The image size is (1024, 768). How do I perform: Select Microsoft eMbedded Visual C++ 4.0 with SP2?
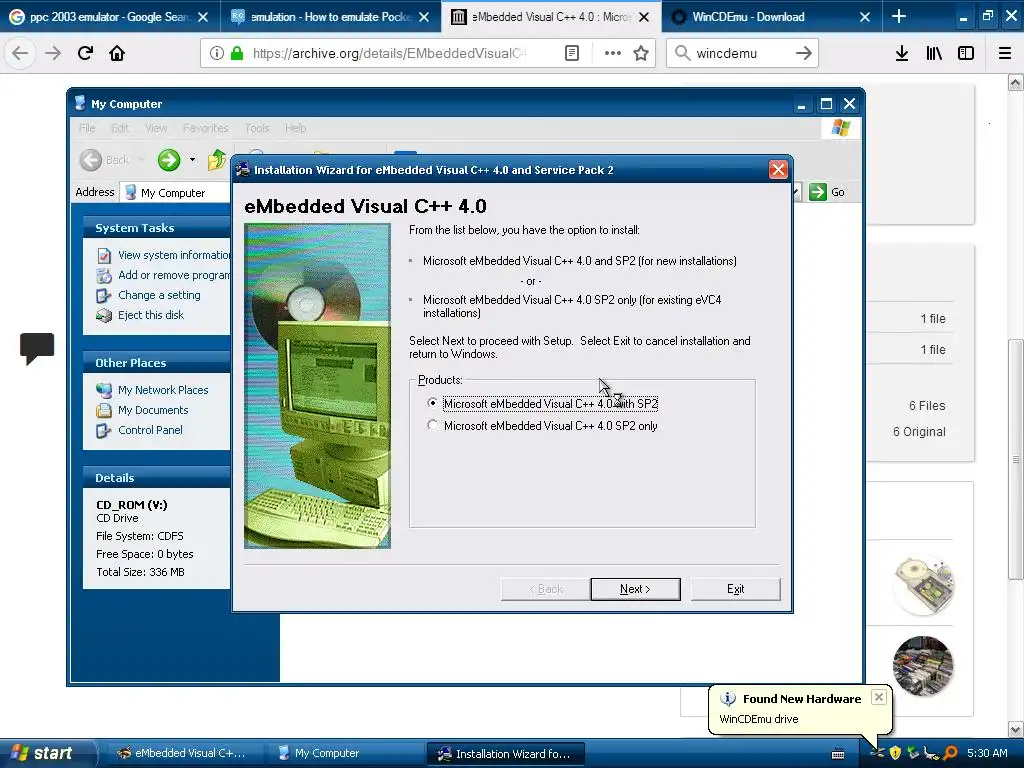[432, 403]
